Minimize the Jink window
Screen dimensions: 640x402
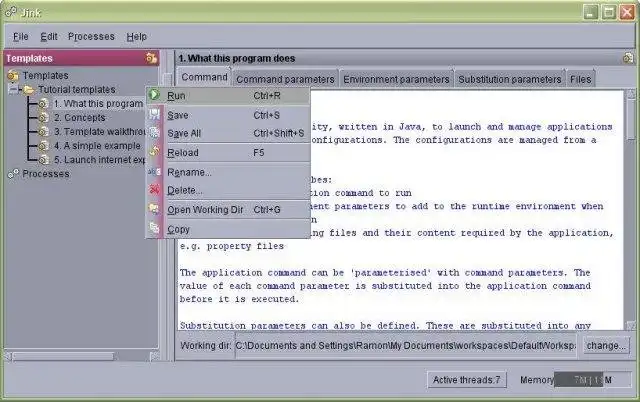point(590,12)
